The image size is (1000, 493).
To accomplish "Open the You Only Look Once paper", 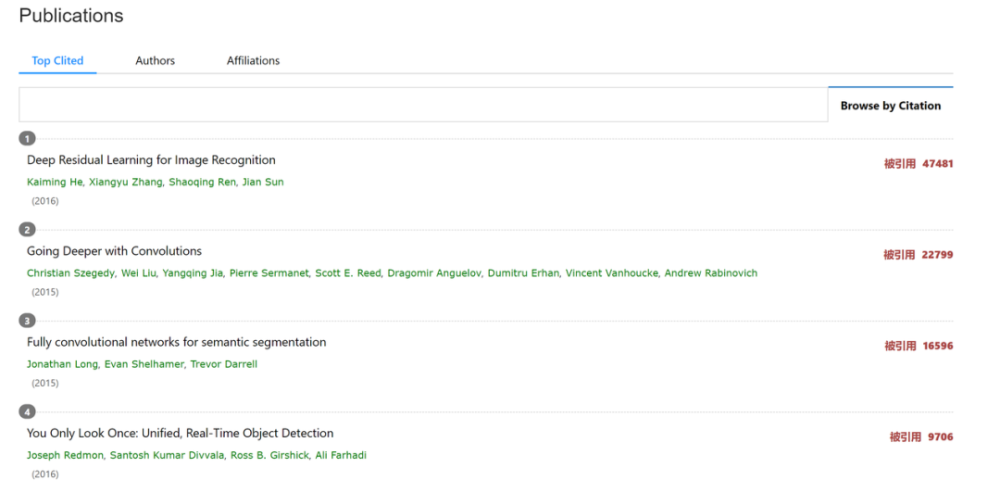I will pos(180,433).
